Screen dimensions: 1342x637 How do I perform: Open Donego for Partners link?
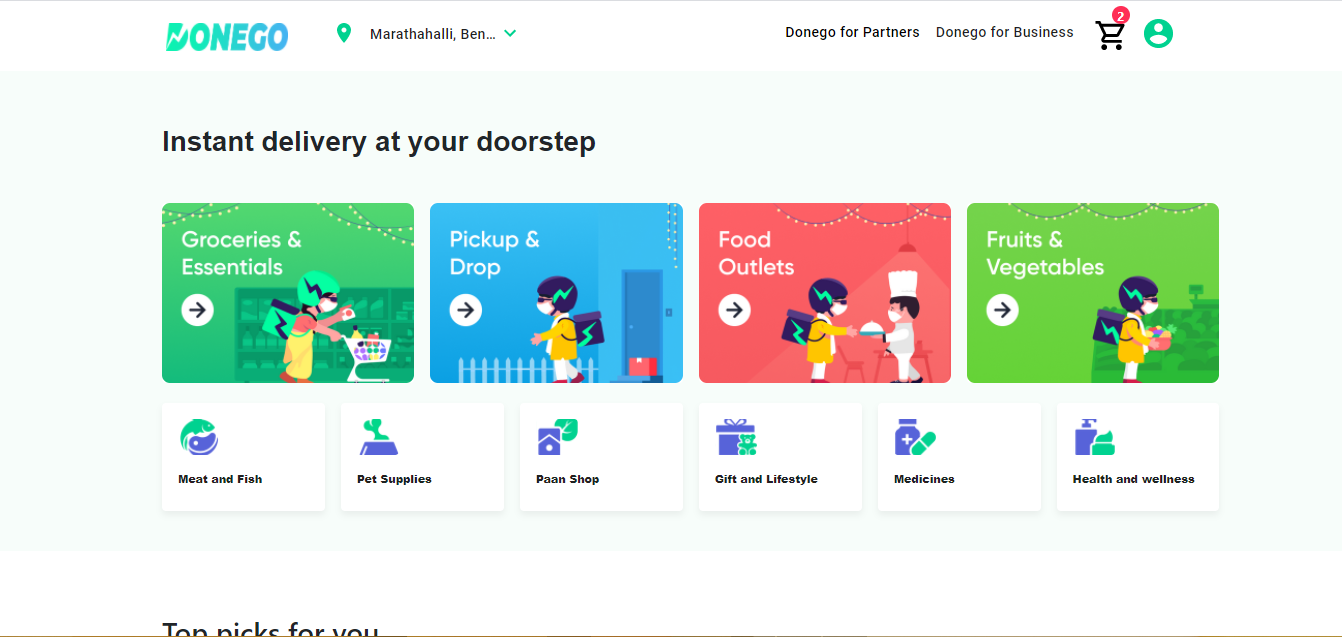[x=852, y=32]
